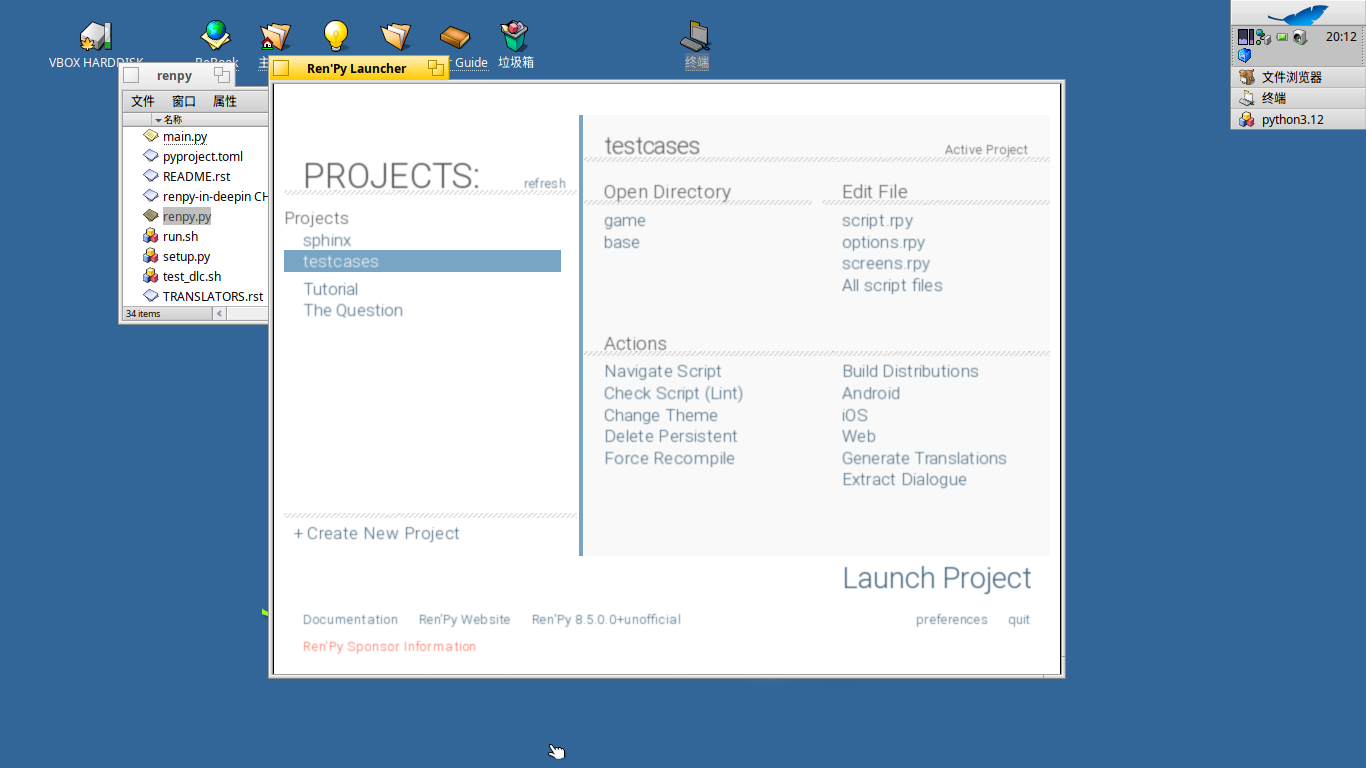
Task: Refresh the projects list
Action: point(545,184)
